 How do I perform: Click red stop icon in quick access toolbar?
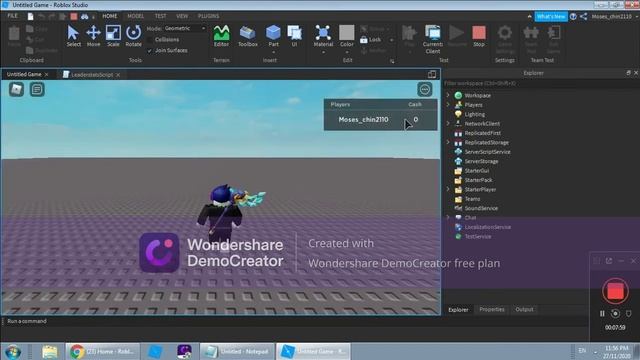74,16
